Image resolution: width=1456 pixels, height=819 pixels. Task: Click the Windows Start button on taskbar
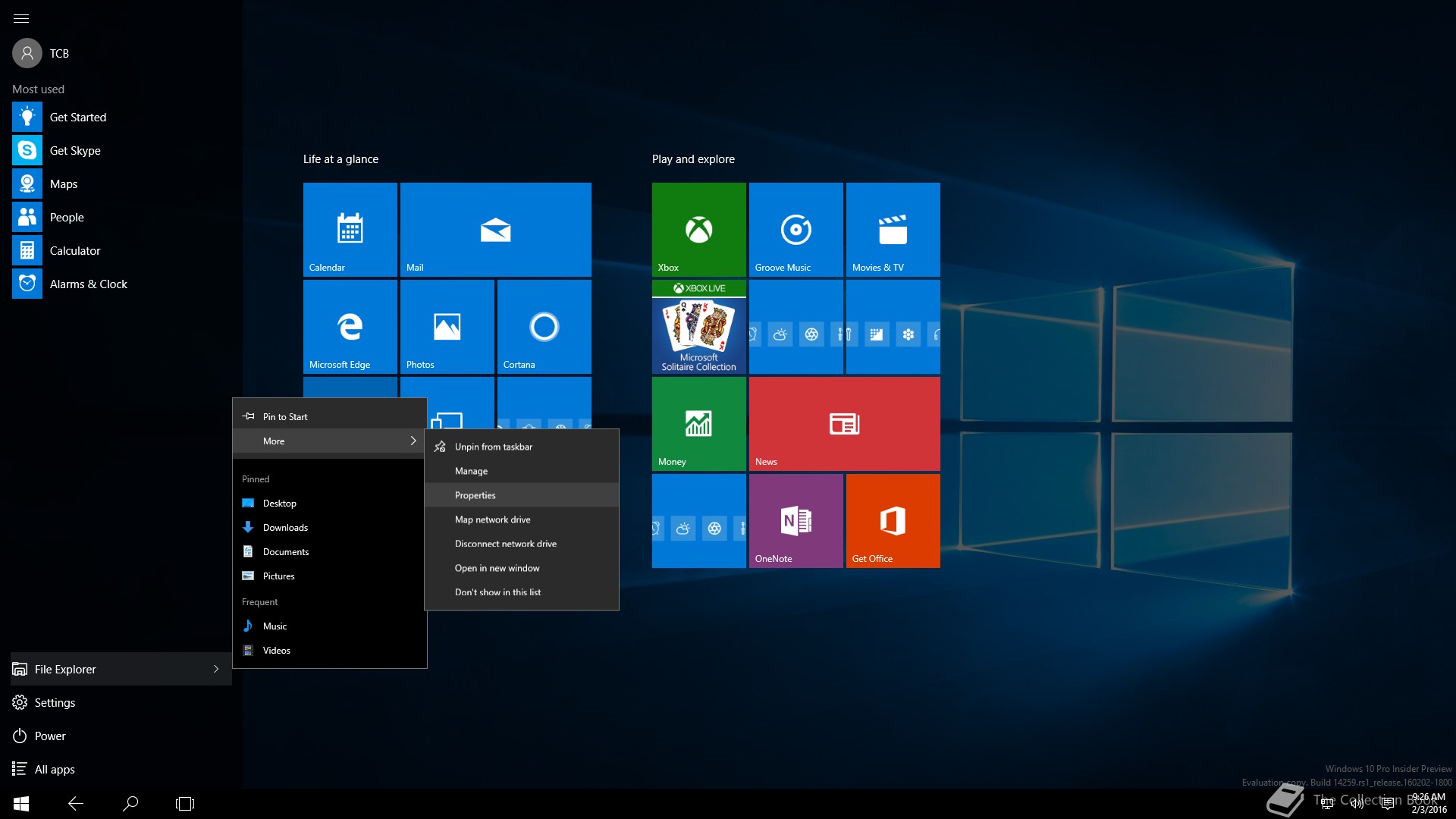pyautogui.click(x=21, y=804)
